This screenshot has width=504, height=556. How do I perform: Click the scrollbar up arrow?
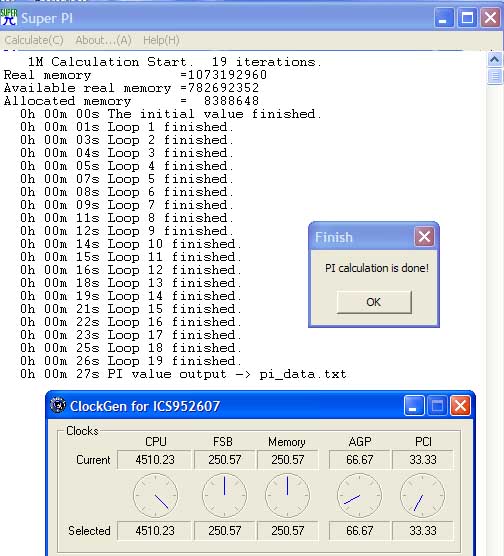coord(495,59)
